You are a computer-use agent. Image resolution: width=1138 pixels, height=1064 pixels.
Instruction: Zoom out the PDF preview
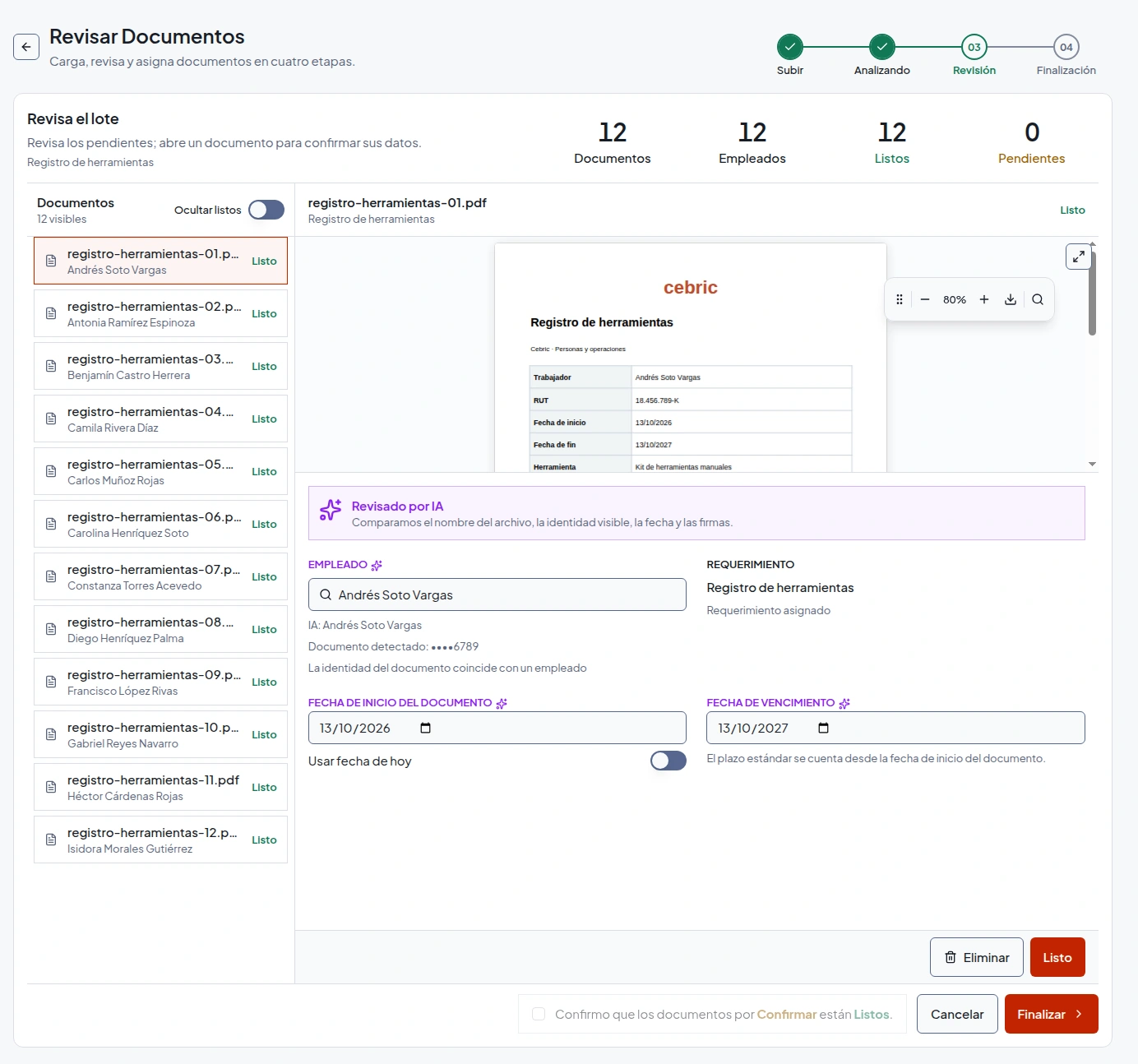(x=925, y=299)
